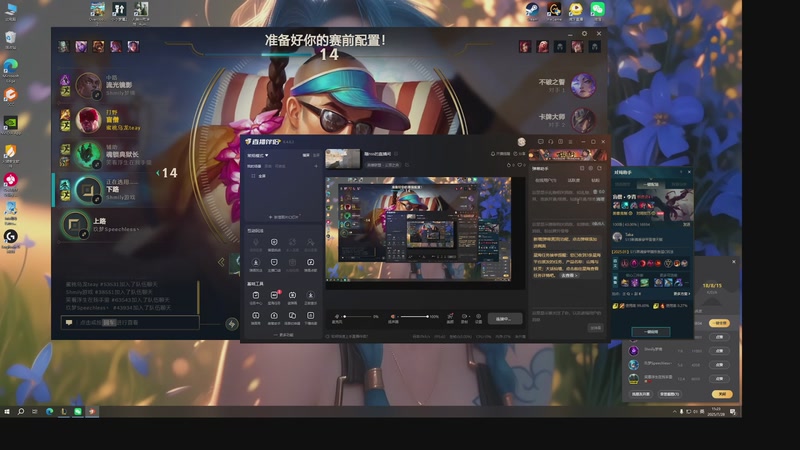Open the 录制 record icon in bottom bar
800x450 pixels.
464,318
